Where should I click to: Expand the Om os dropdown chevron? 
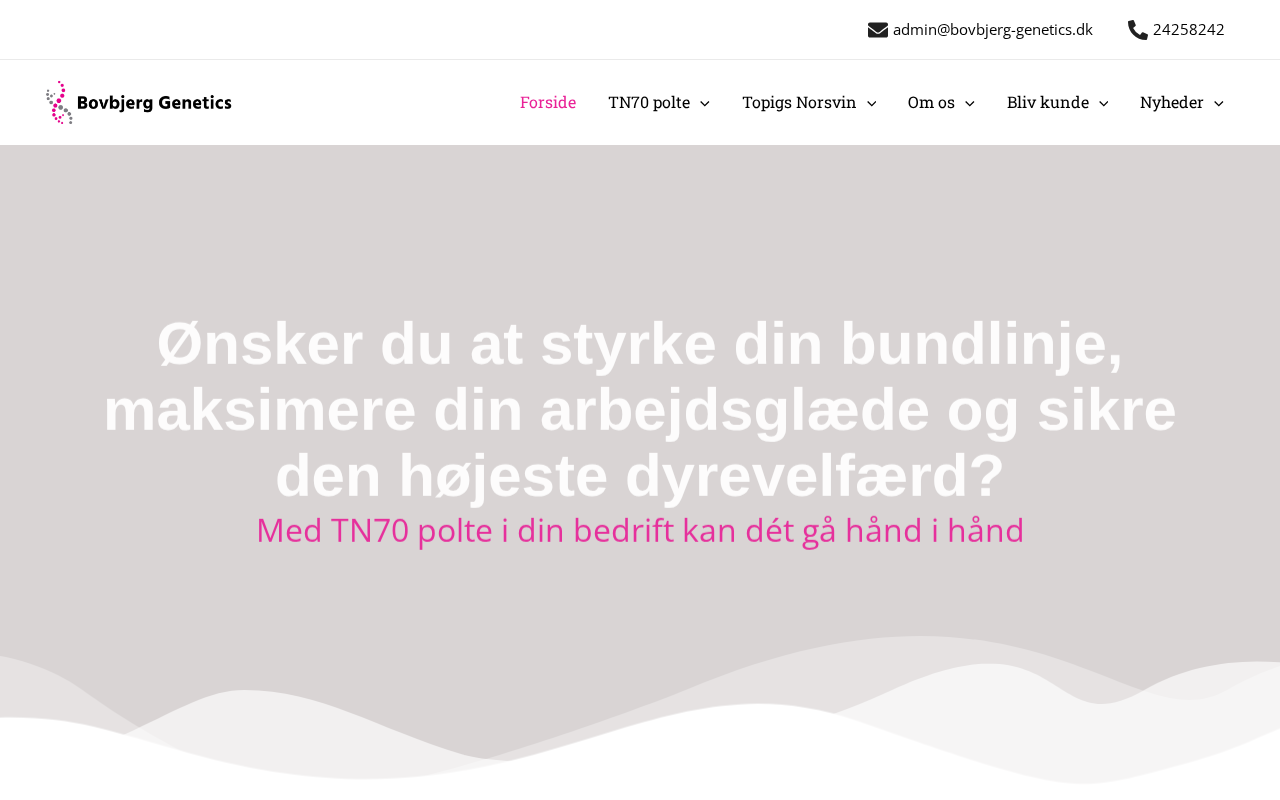(969, 103)
